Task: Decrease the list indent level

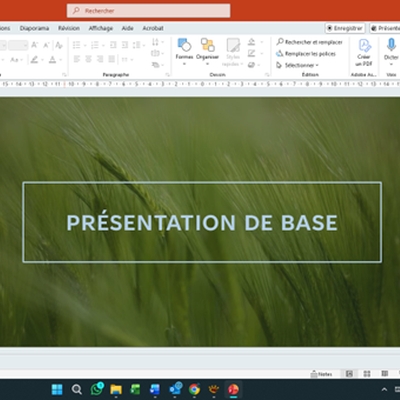Action: pos(113,45)
